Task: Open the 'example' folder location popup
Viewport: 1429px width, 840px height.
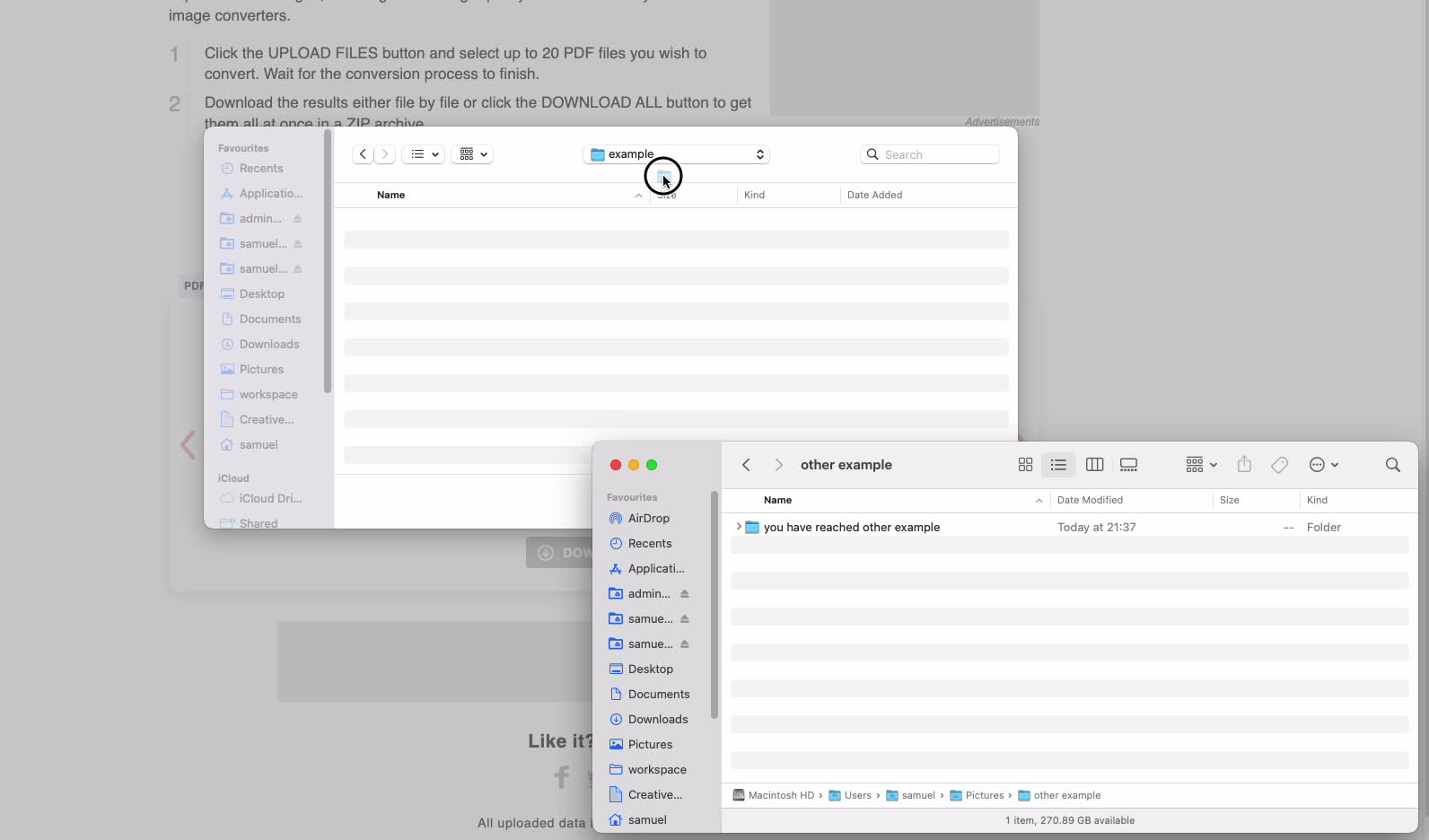Action: (676, 154)
